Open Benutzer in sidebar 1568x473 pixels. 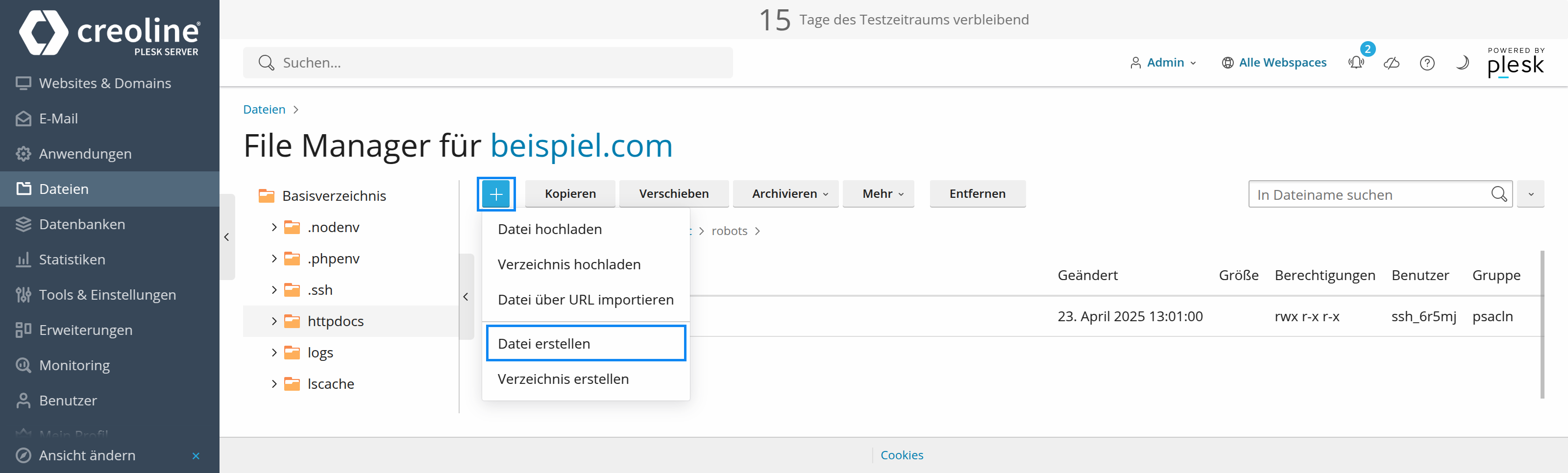pos(110,401)
